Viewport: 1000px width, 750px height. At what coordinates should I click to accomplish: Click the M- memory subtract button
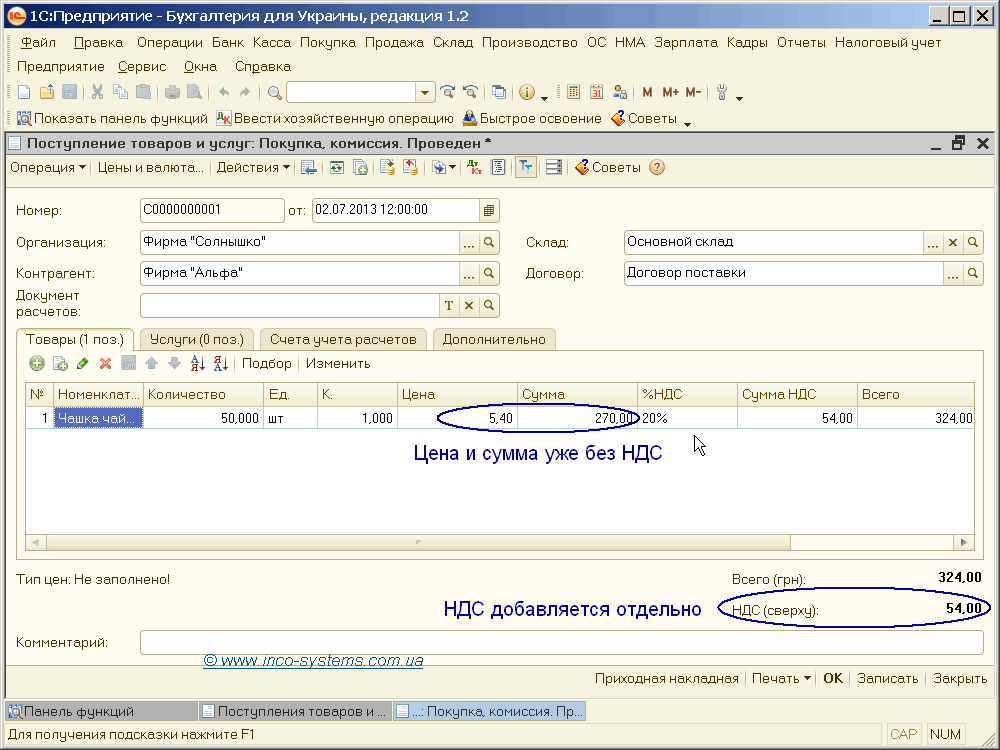click(693, 92)
